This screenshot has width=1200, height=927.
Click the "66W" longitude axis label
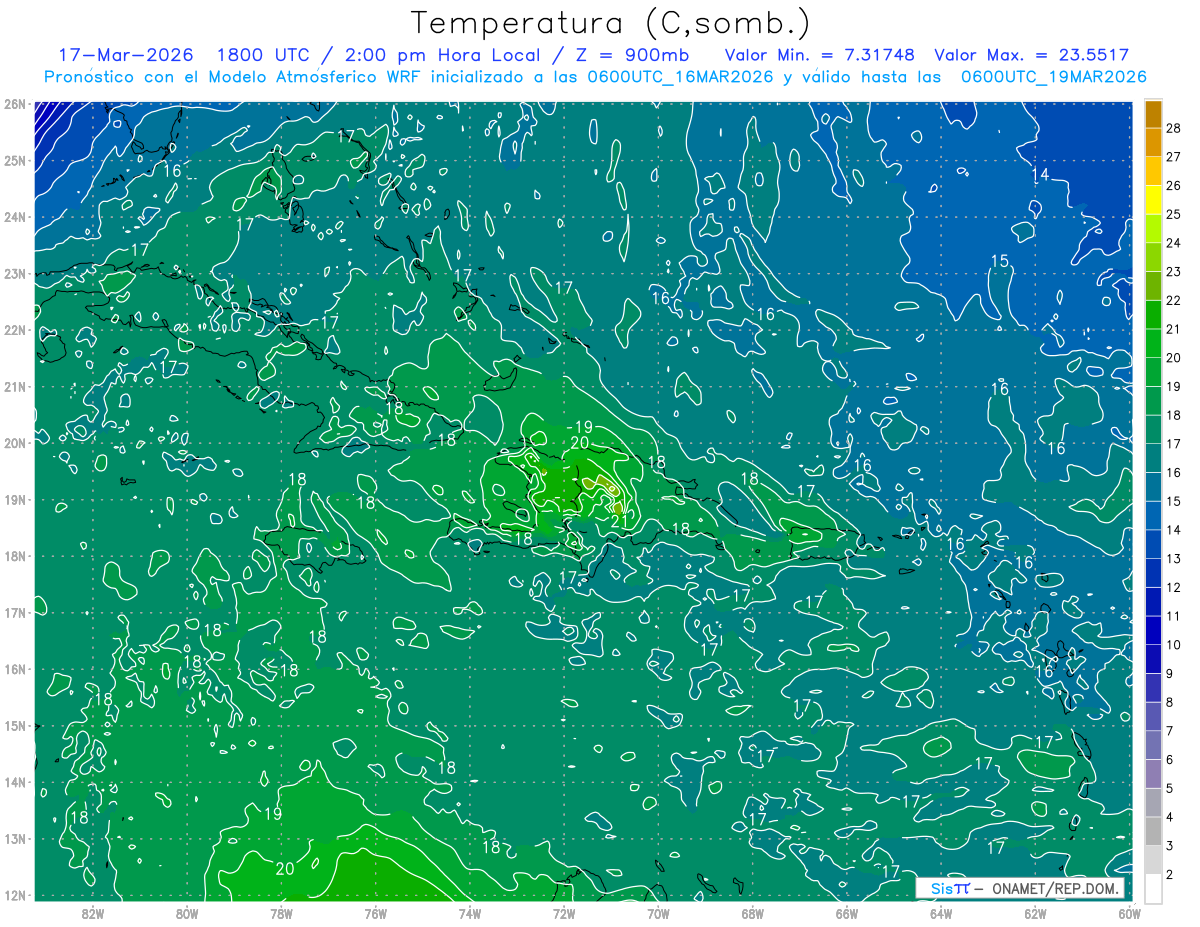(847, 913)
